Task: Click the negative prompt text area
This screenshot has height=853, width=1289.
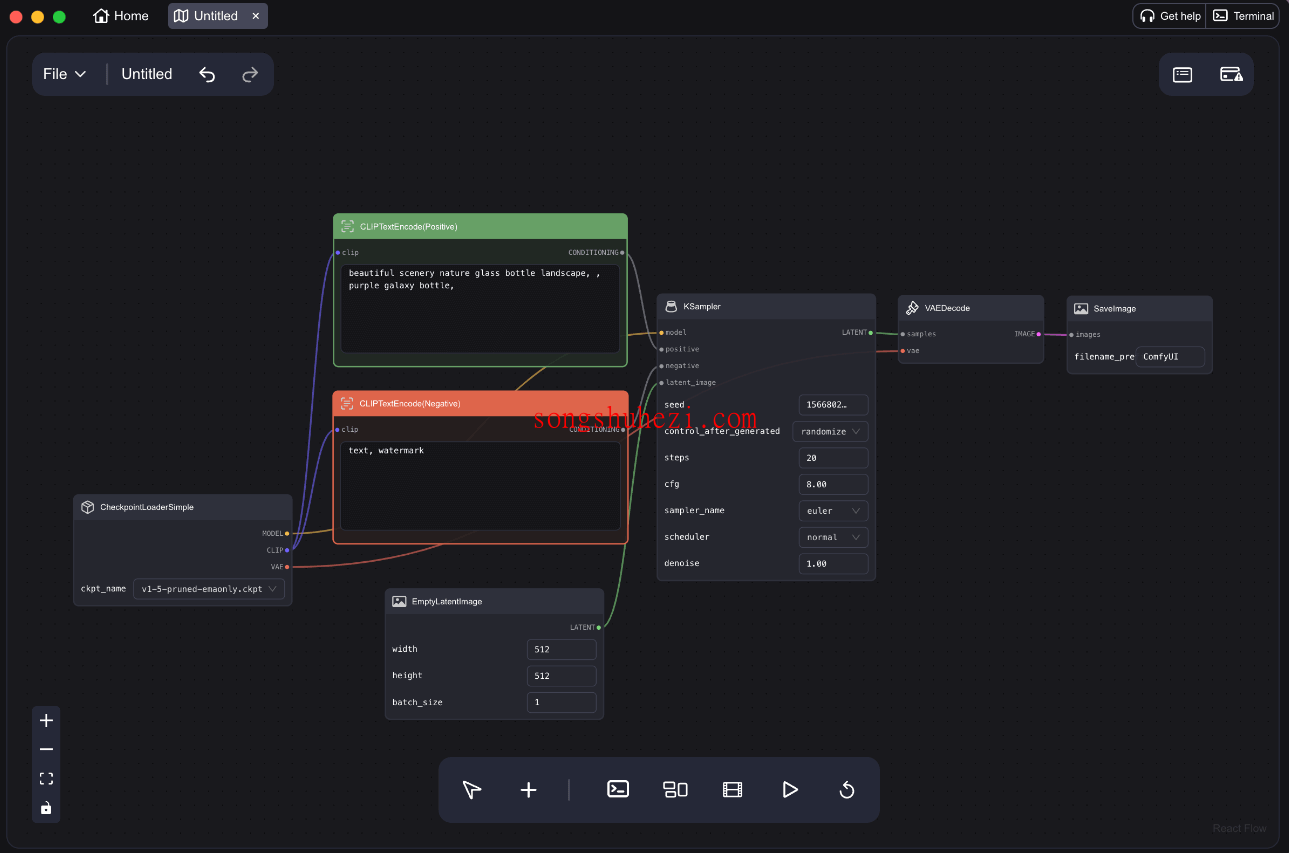Action: 480,486
